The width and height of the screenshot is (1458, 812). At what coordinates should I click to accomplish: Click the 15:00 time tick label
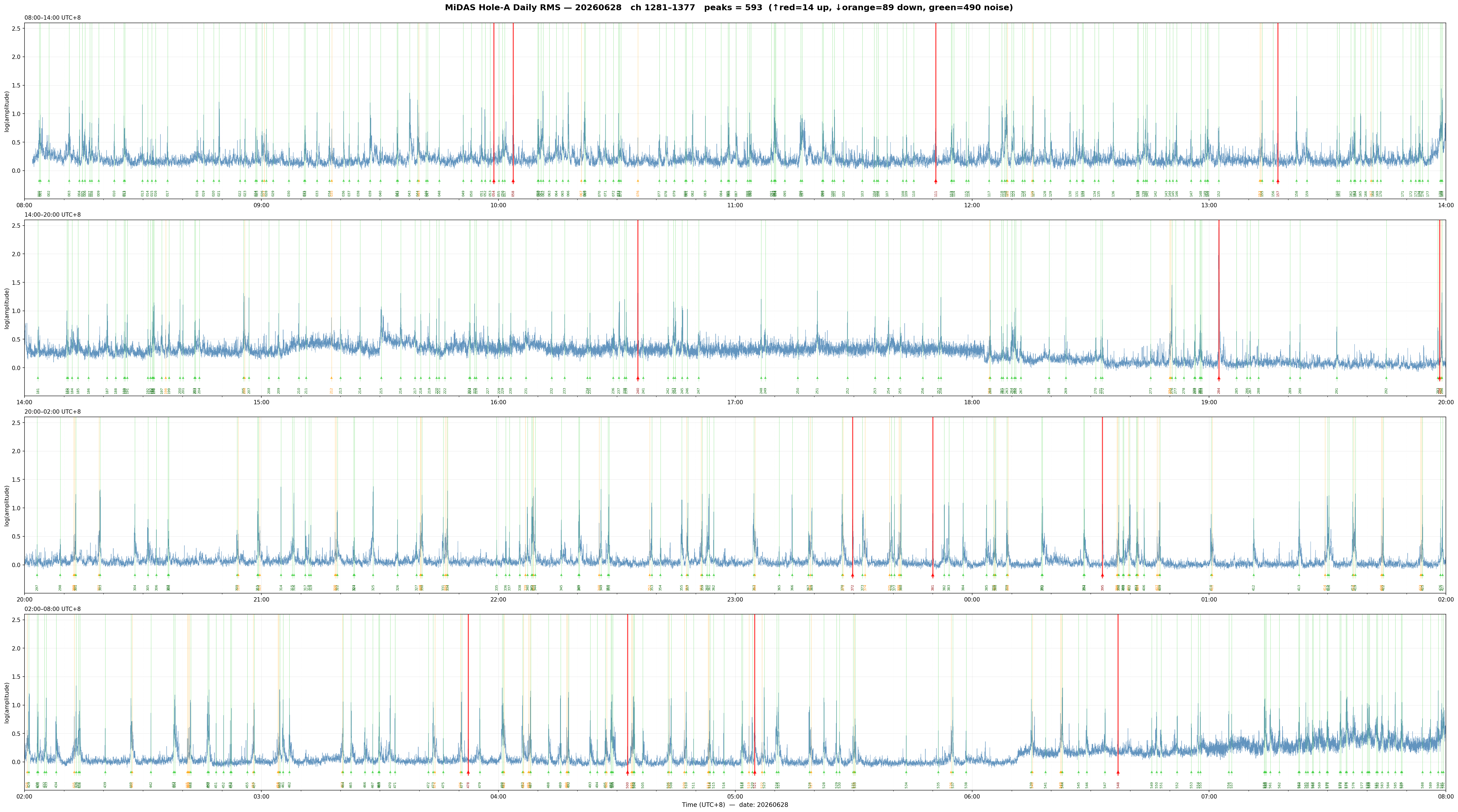click(262, 402)
